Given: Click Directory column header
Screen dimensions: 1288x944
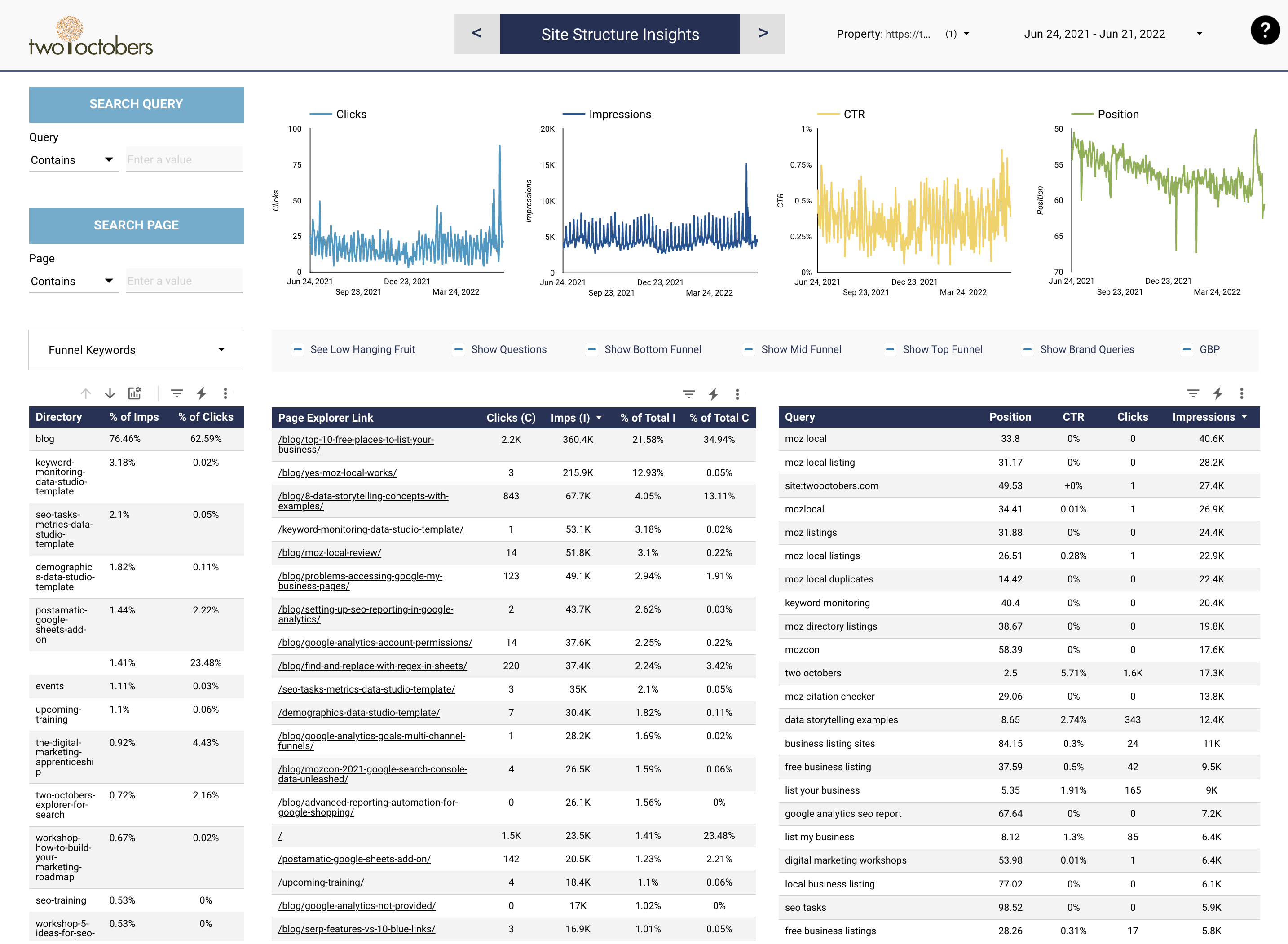Looking at the screenshot, I should [59, 417].
